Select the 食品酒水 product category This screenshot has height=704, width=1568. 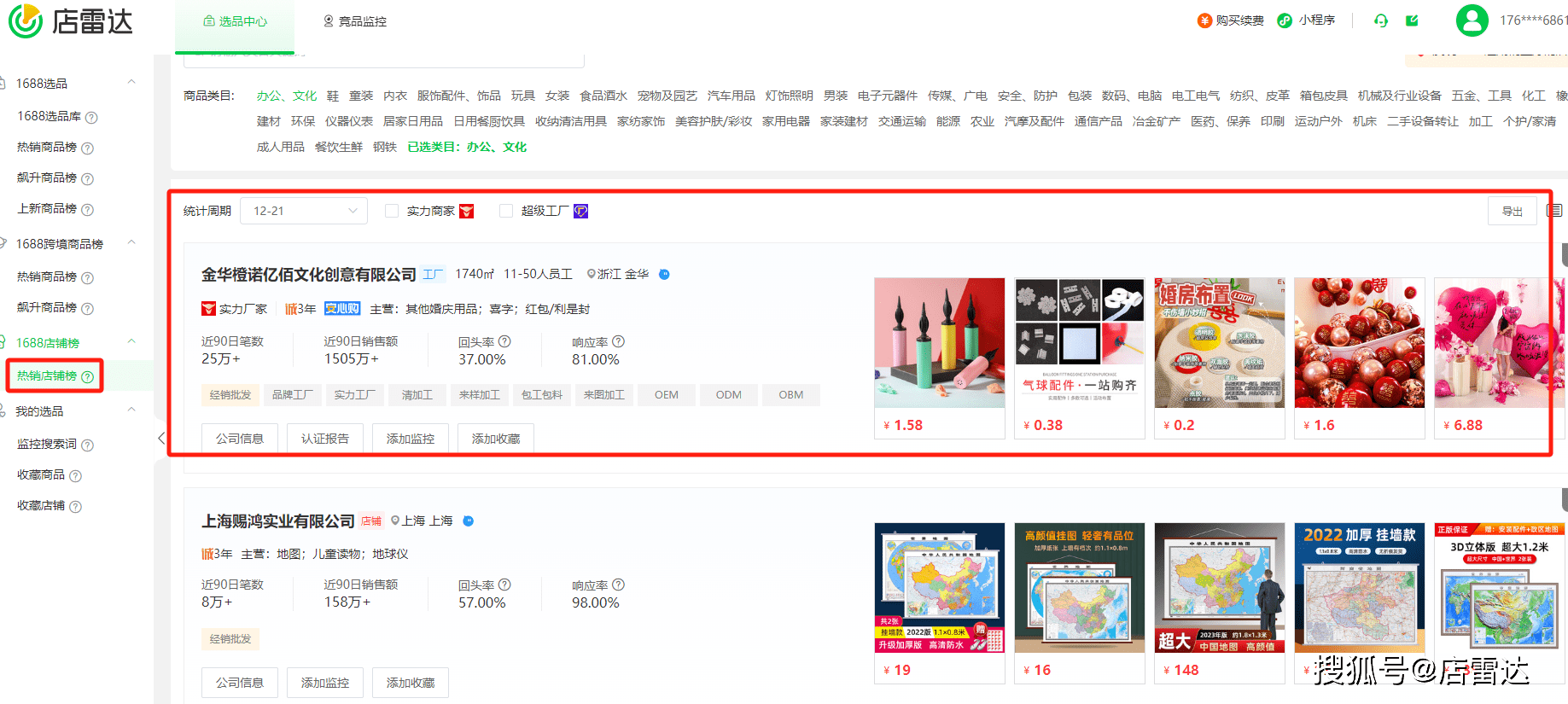(x=603, y=96)
